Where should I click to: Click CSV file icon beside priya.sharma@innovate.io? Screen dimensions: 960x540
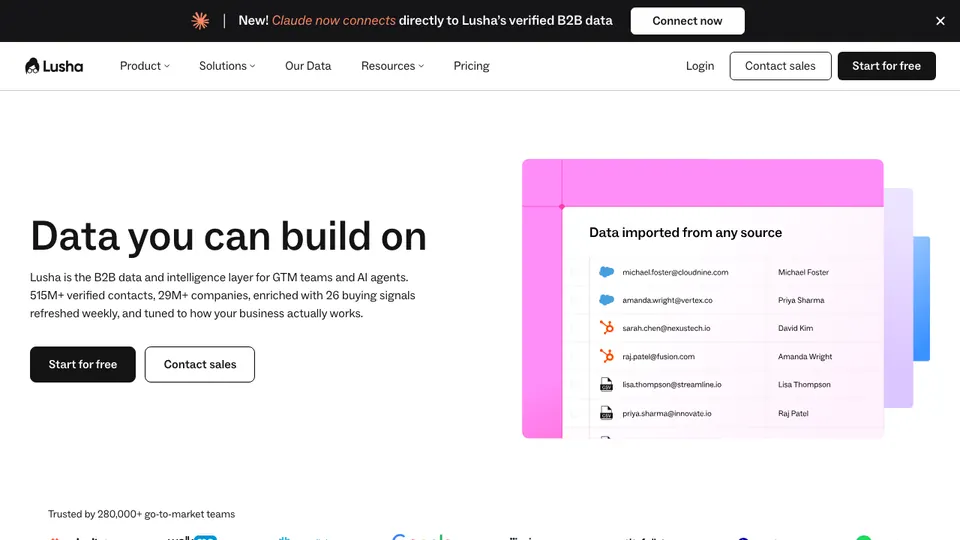606,413
